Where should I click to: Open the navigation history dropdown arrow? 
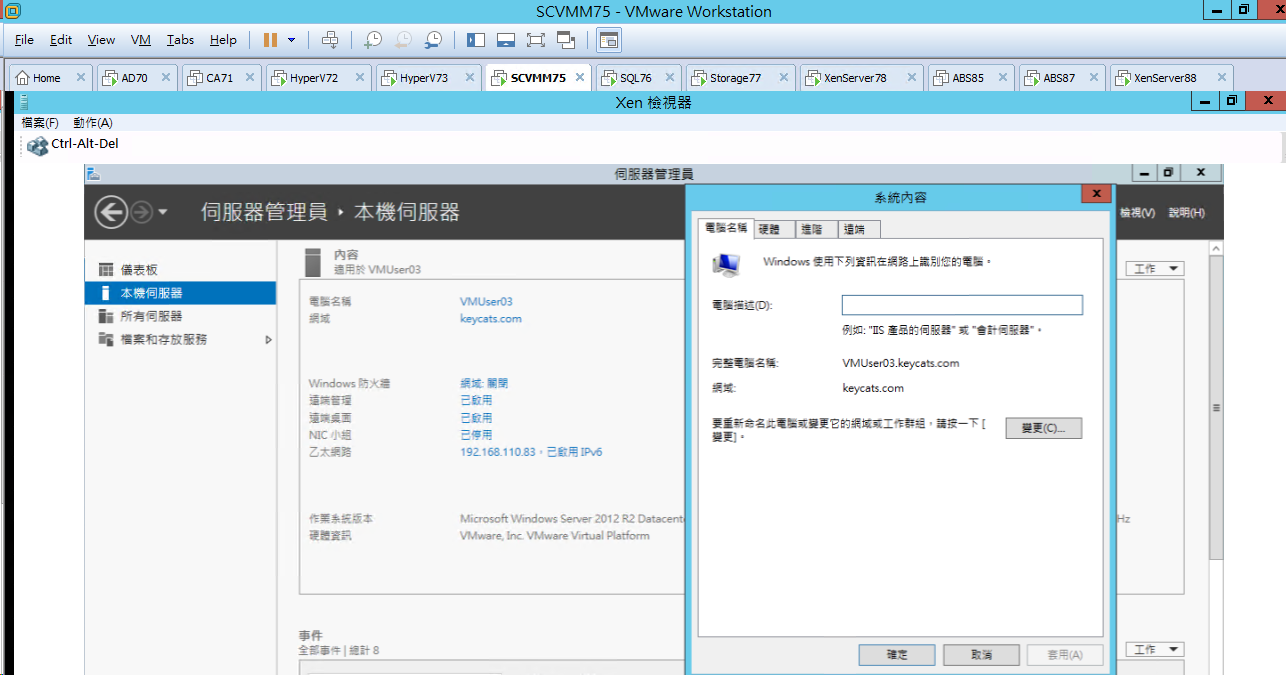163,212
